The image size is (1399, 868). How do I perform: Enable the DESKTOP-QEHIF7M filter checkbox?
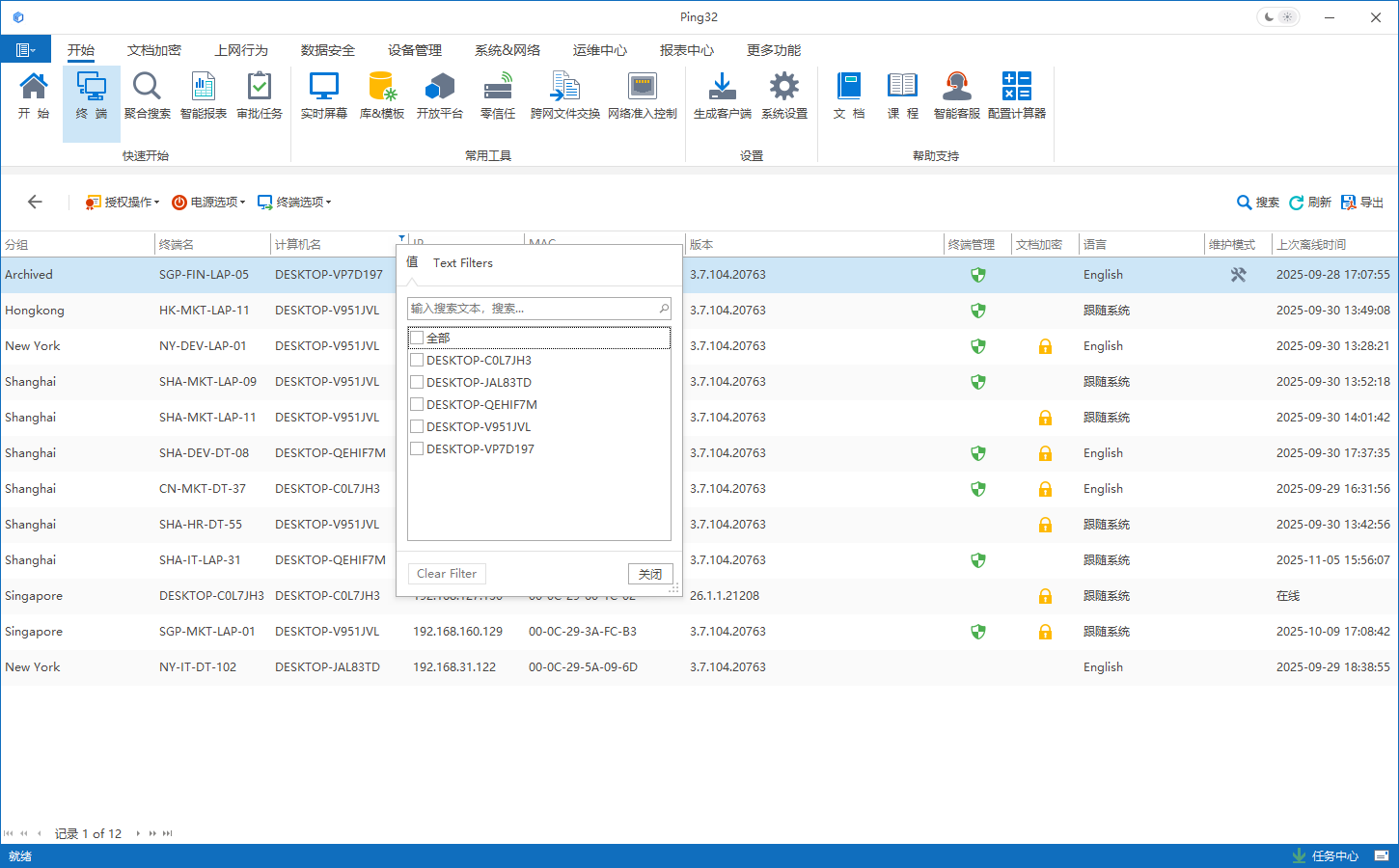tap(417, 404)
